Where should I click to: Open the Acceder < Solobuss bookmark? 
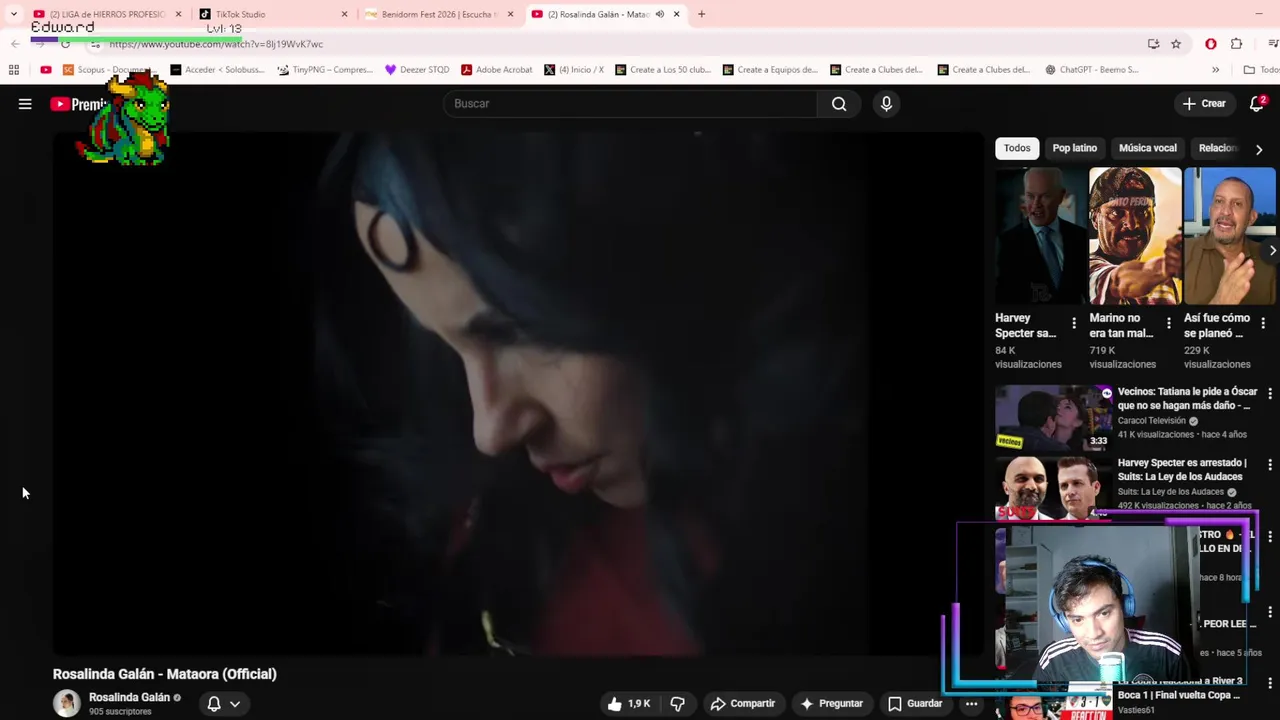pyautogui.click(x=217, y=70)
